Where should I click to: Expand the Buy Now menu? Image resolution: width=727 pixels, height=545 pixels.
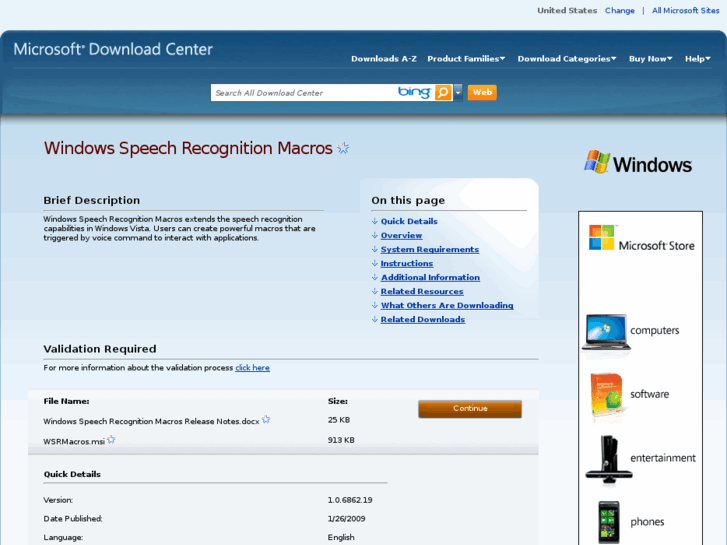(x=650, y=59)
